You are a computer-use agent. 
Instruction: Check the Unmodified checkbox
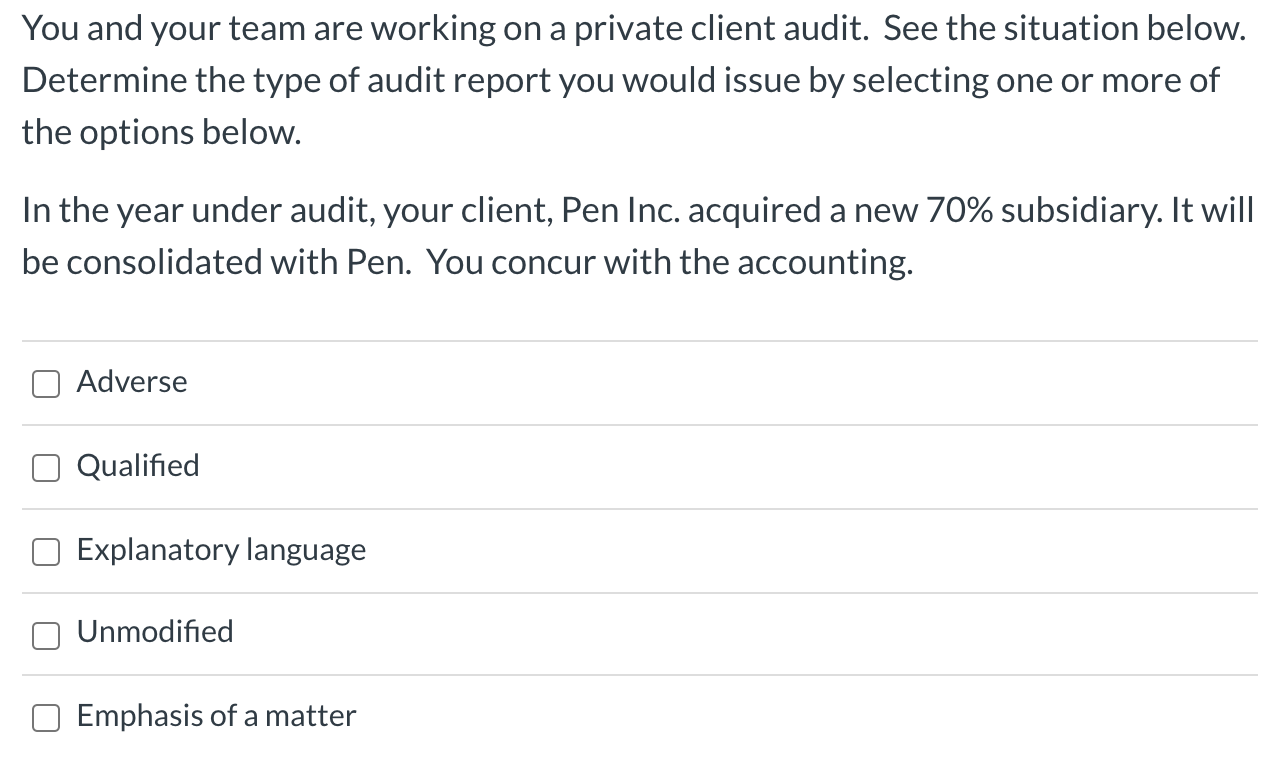point(46,635)
